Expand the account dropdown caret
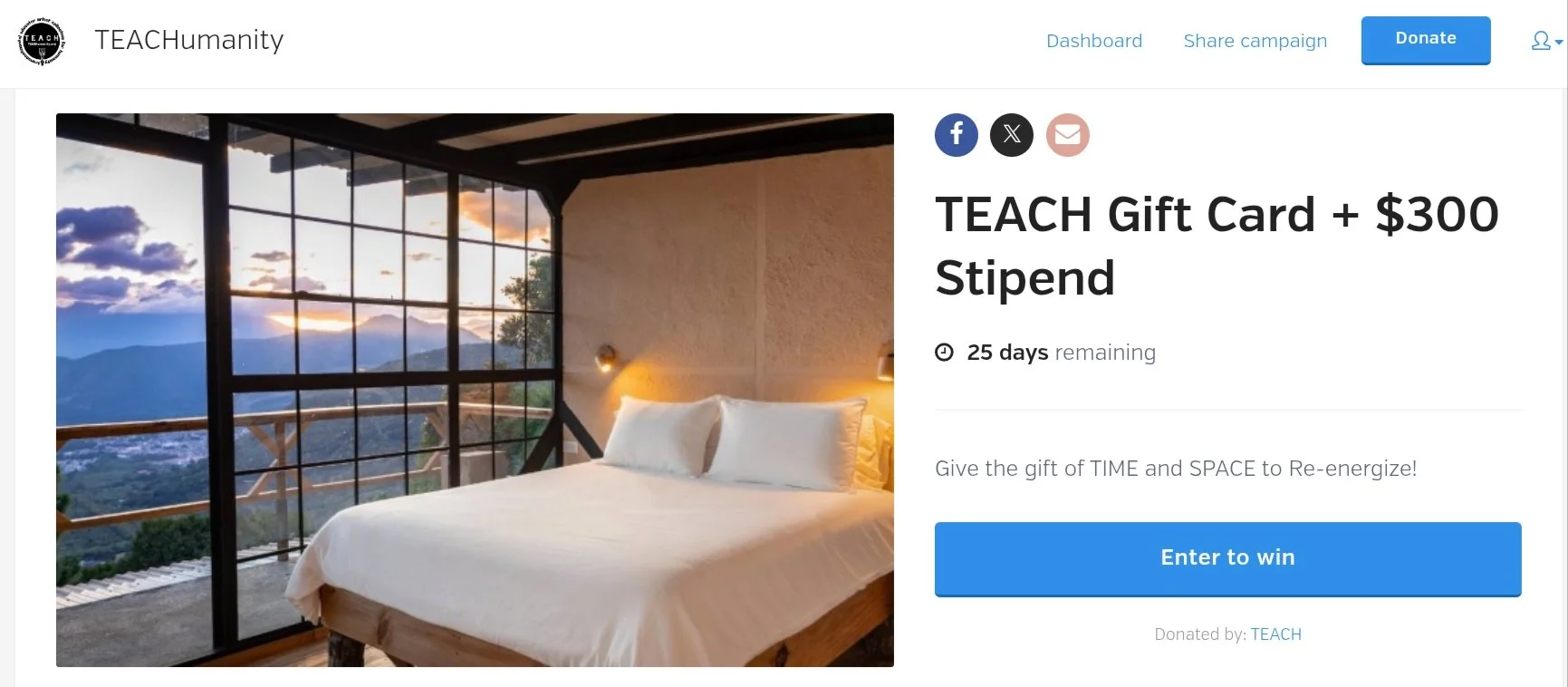 1559,43
